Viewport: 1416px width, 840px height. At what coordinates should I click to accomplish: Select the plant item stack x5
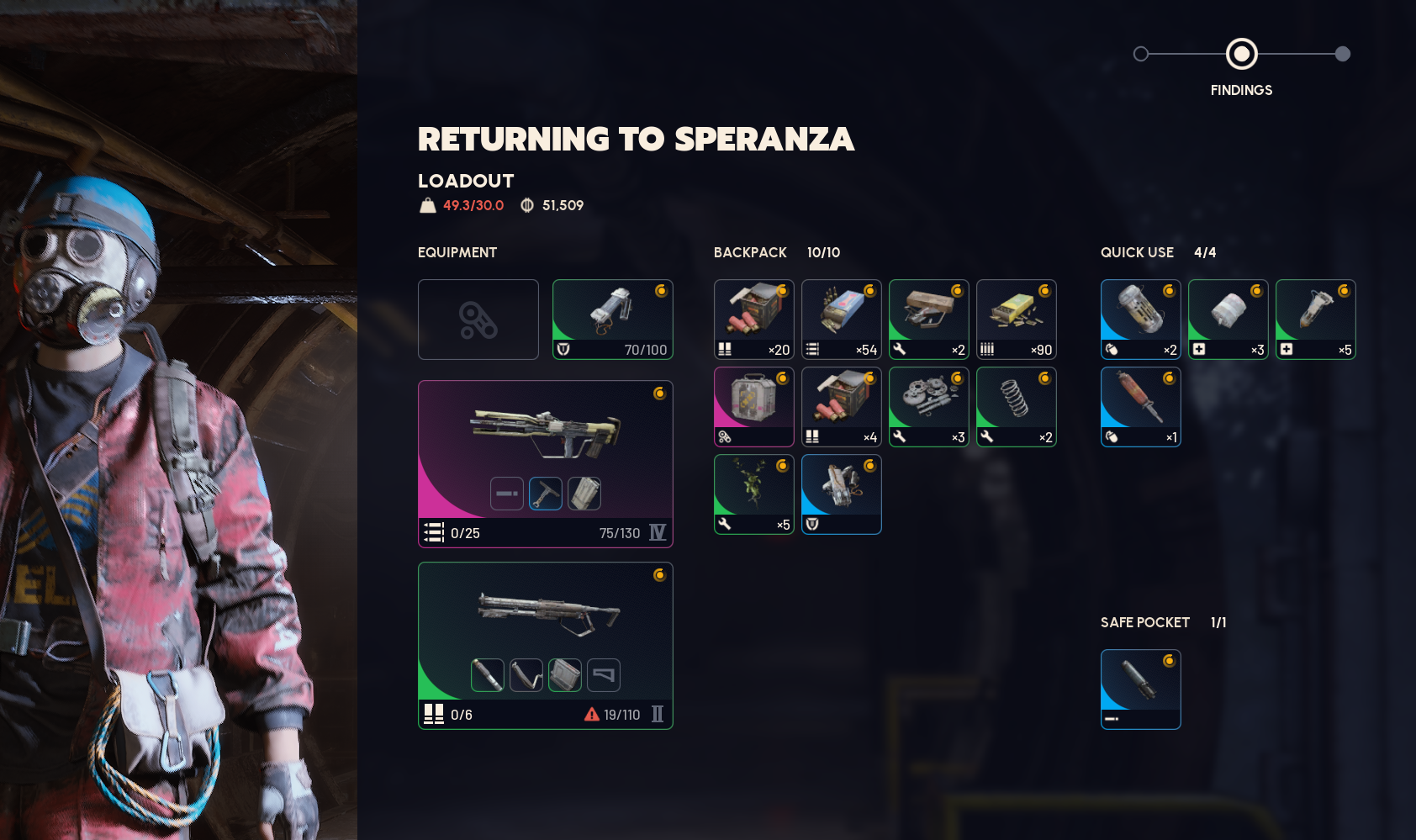(754, 494)
